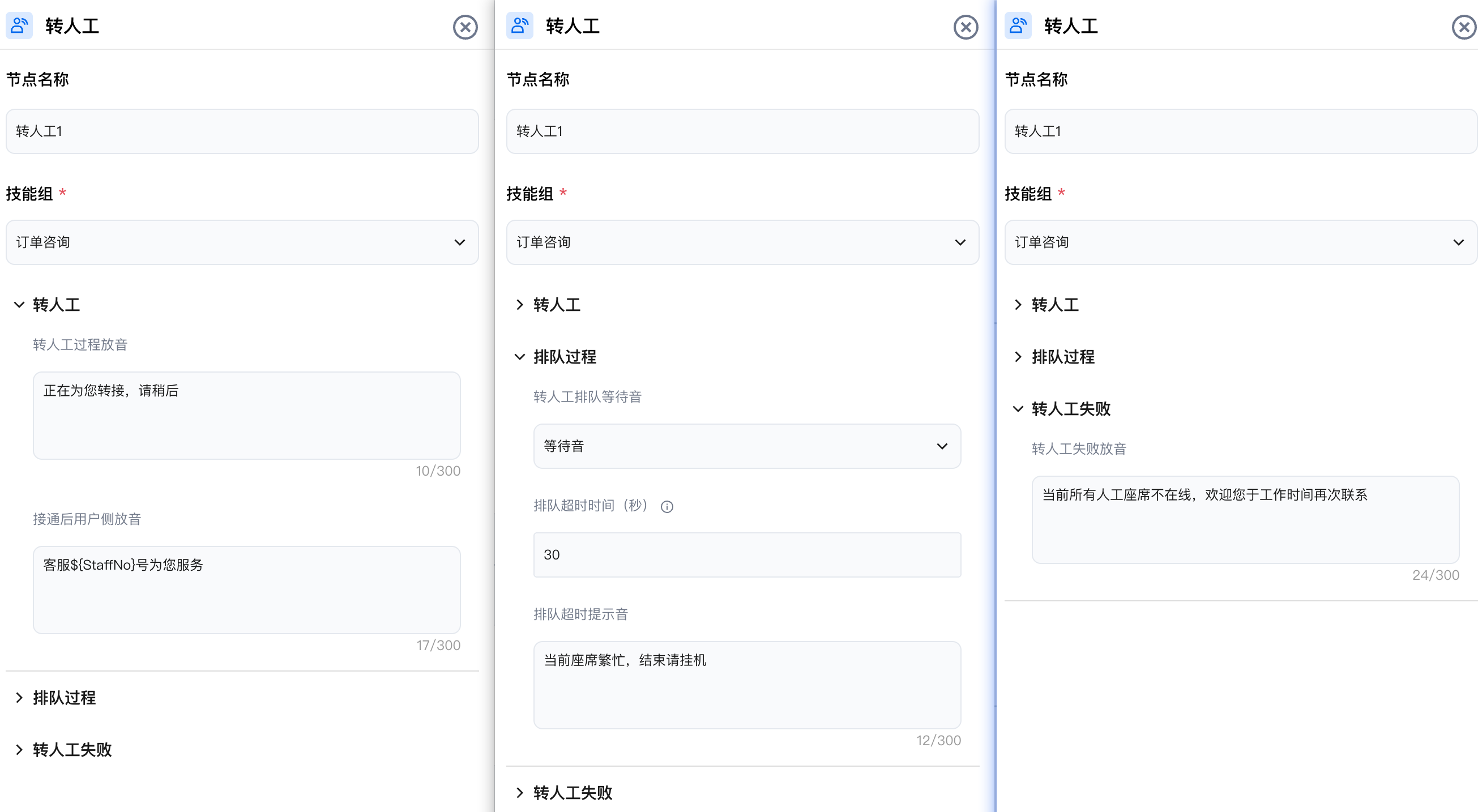Open the 等待音 waiting-tone dropdown

click(x=747, y=446)
